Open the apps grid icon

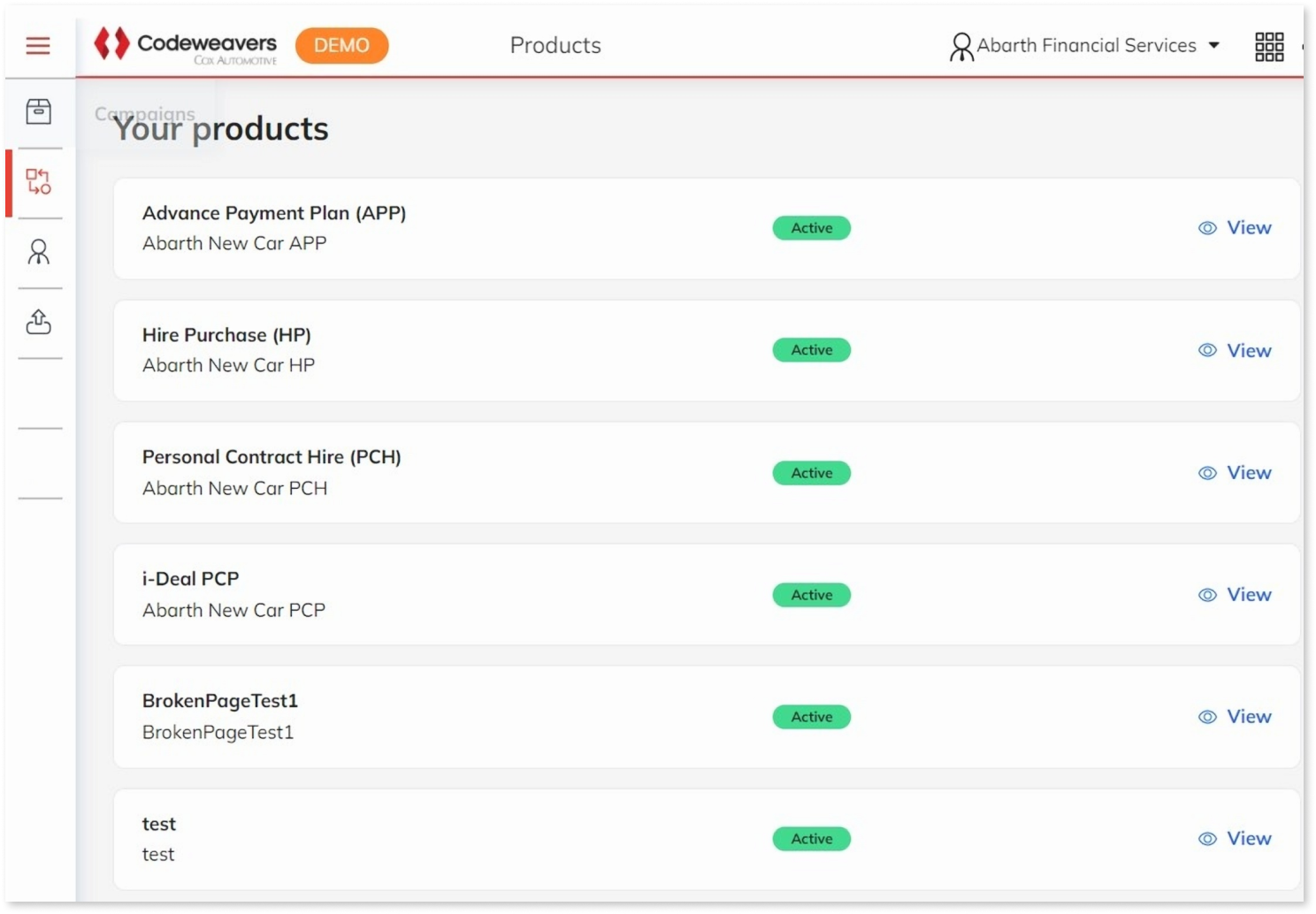(x=1269, y=46)
